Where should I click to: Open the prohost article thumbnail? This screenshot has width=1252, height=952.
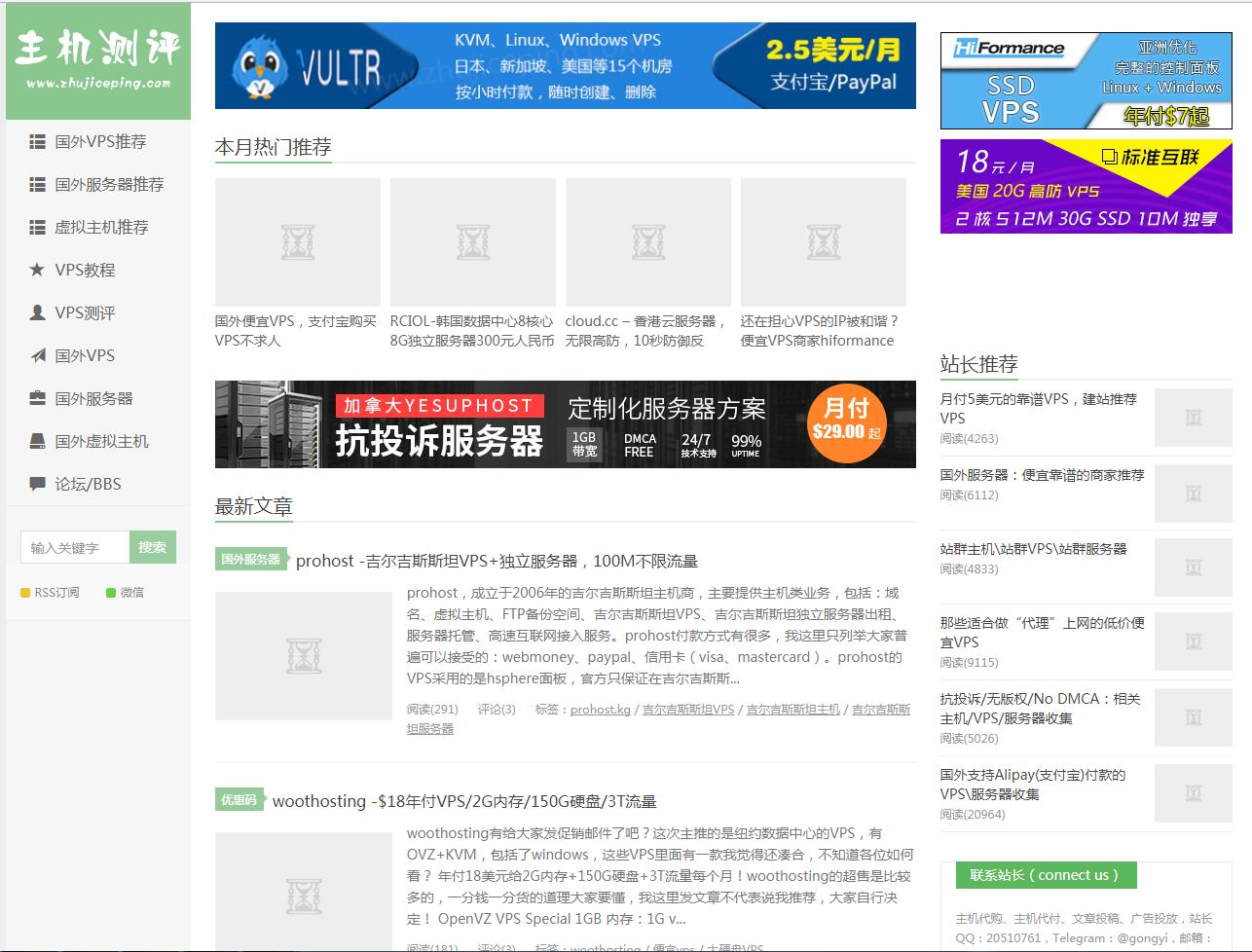304,656
